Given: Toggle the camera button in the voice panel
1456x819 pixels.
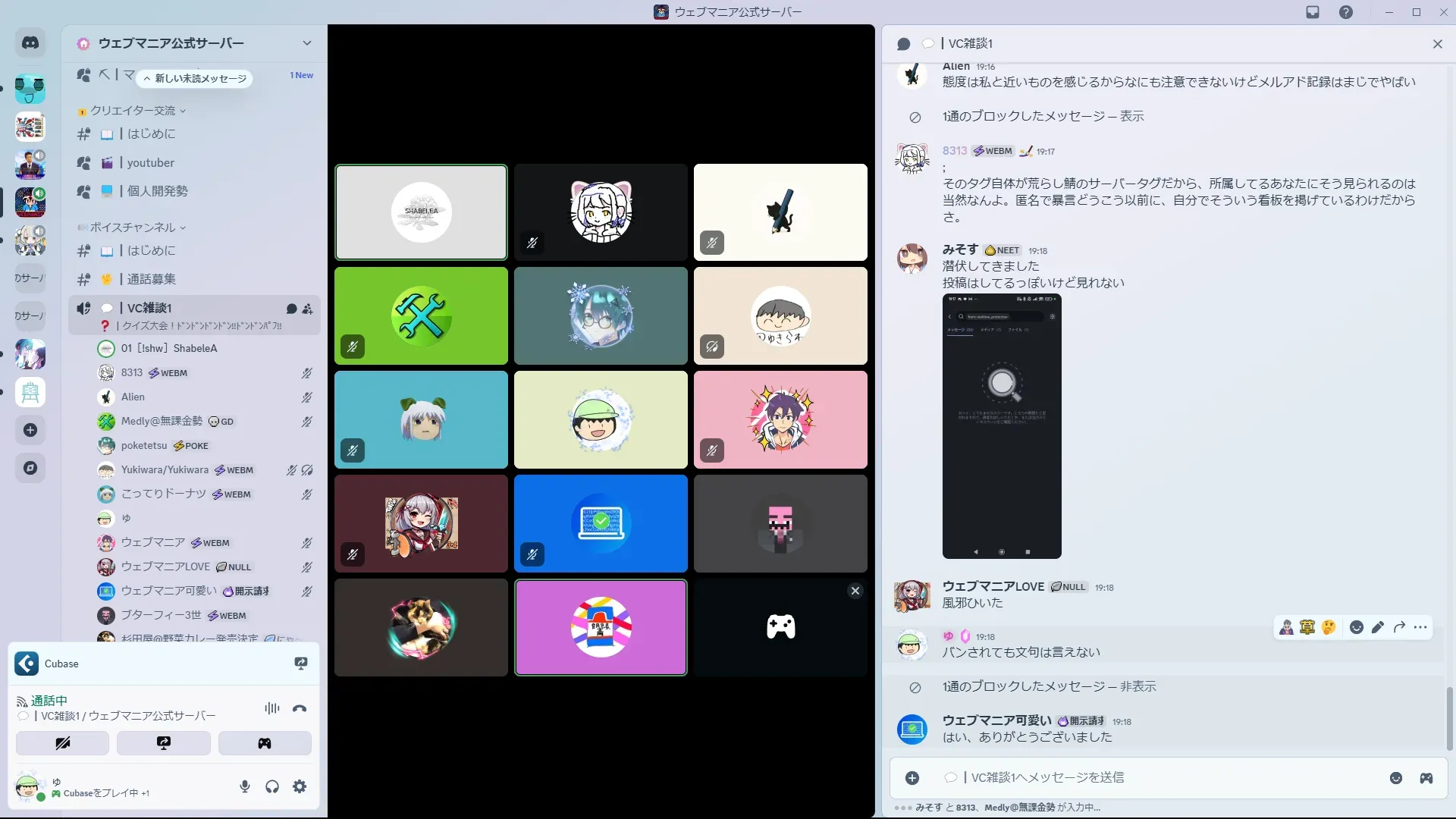Looking at the screenshot, I should pos(63,743).
